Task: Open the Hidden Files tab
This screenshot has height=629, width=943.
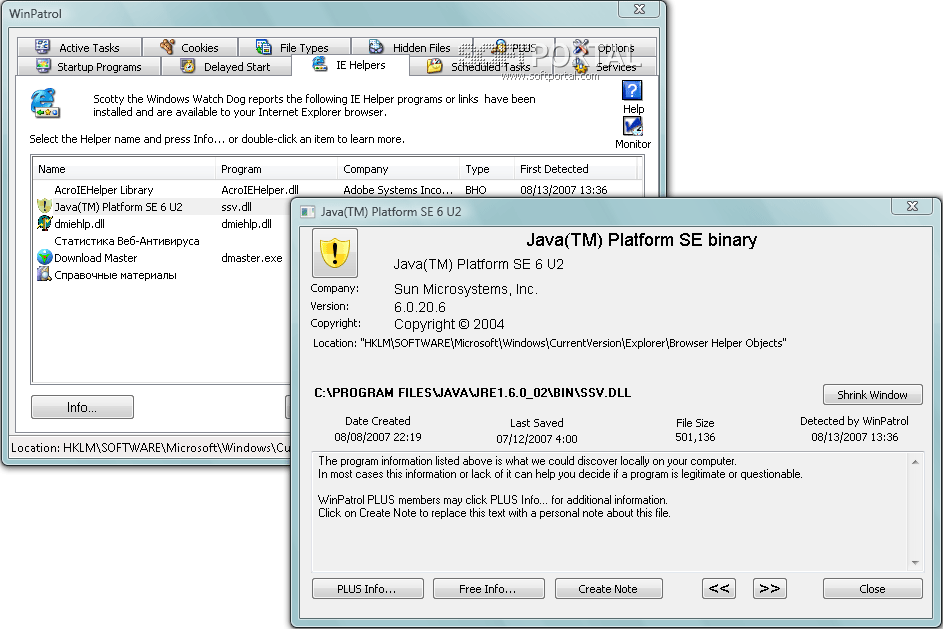Action: pyautogui.click(x=412, y=47)
